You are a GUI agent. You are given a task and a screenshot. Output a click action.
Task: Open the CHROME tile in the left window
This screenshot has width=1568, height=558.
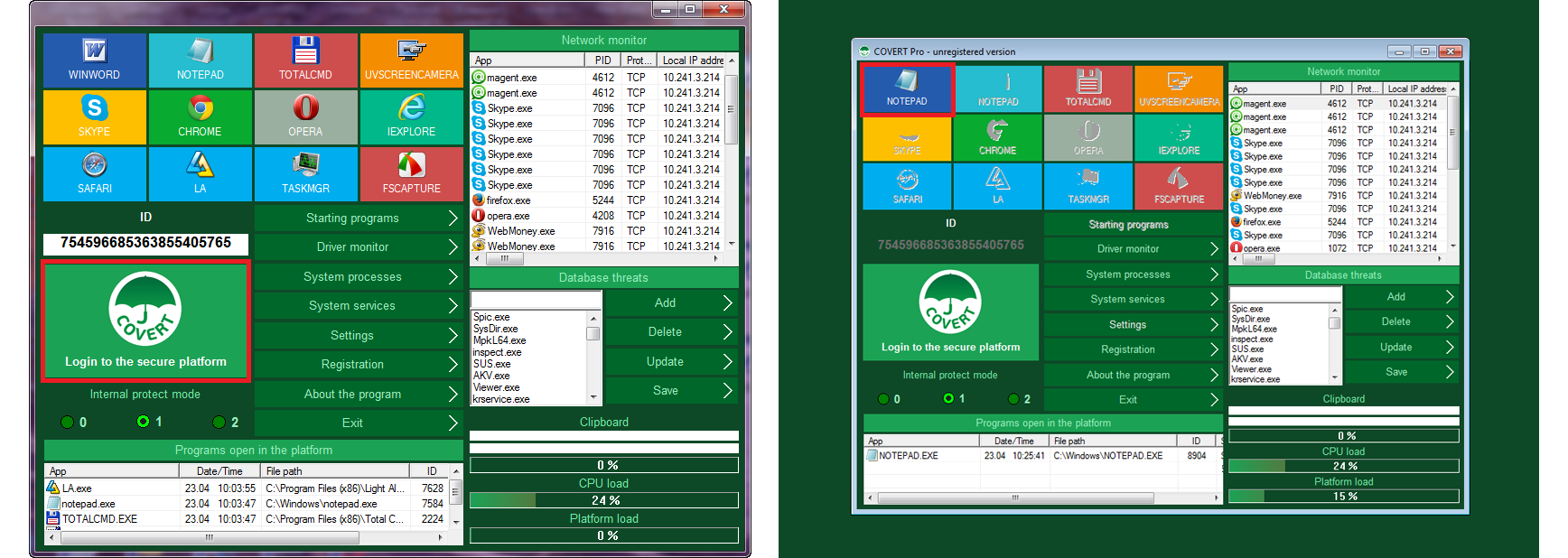pos(200,117)
